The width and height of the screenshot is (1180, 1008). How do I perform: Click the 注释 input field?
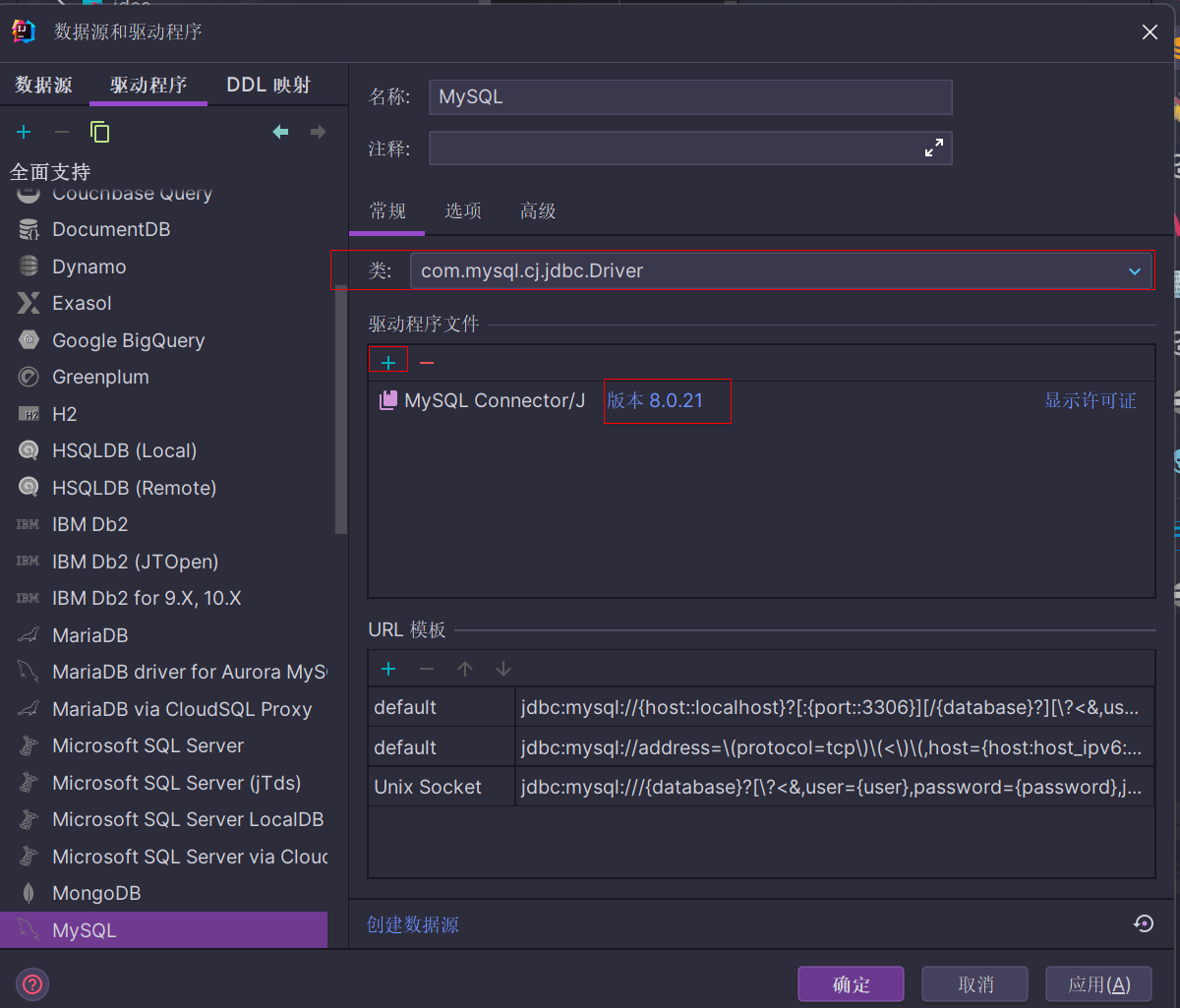tap(690, 148)
